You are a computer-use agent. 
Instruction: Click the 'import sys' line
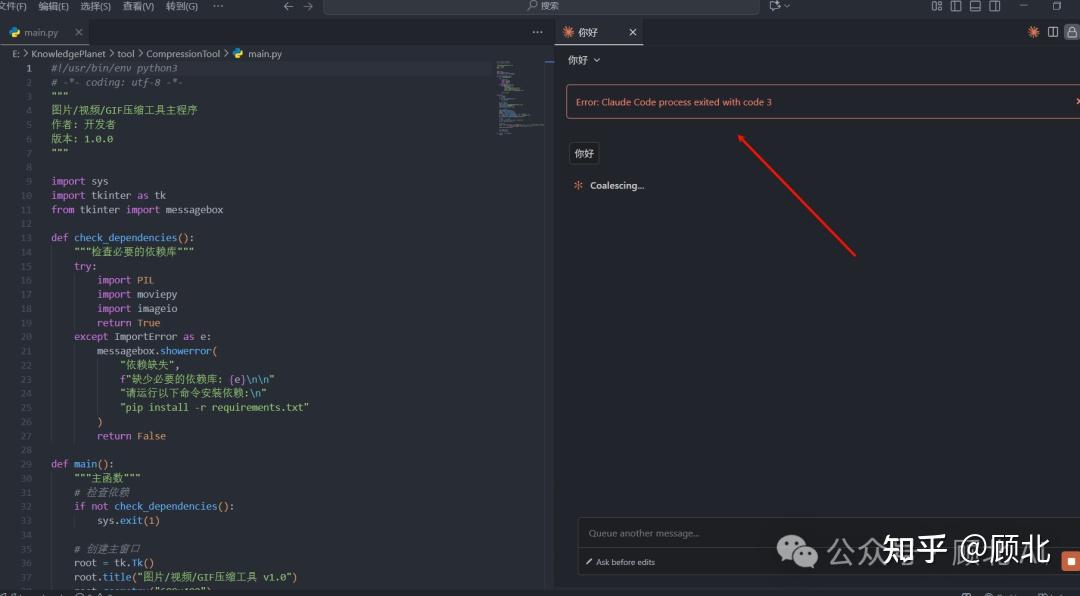79,181
